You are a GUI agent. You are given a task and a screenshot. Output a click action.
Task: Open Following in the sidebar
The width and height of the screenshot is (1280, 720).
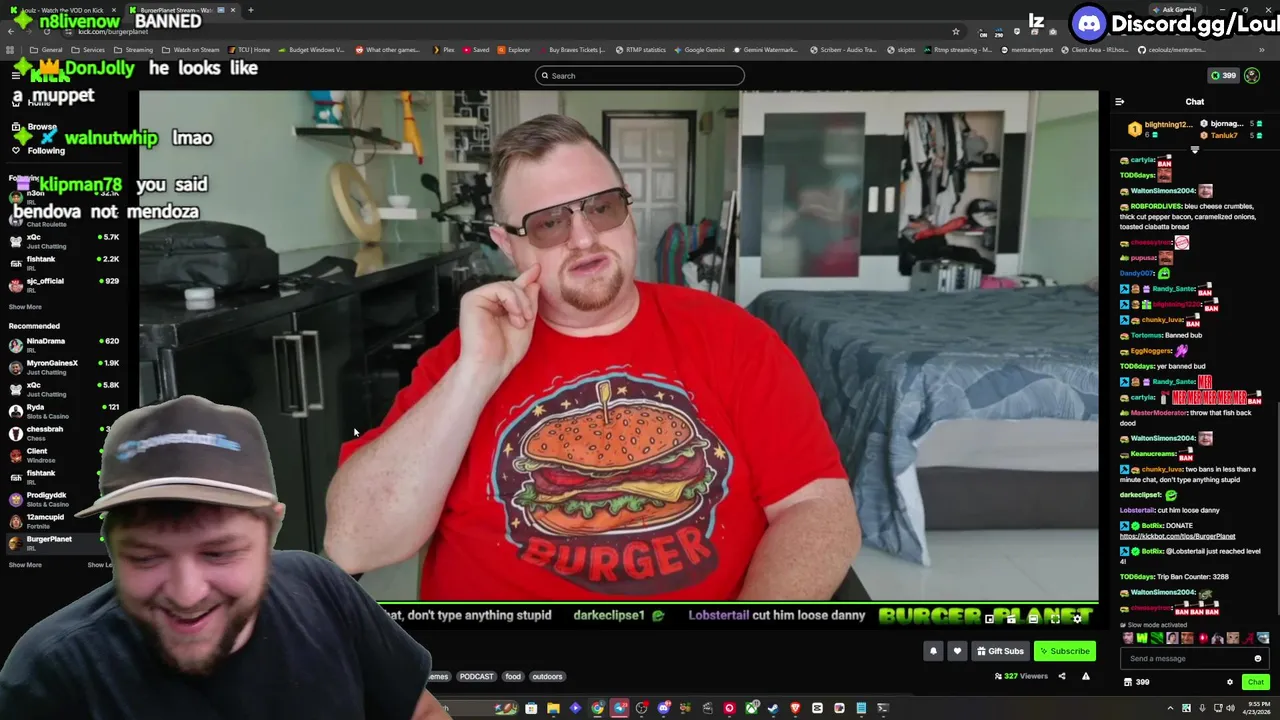pos(38,150)
